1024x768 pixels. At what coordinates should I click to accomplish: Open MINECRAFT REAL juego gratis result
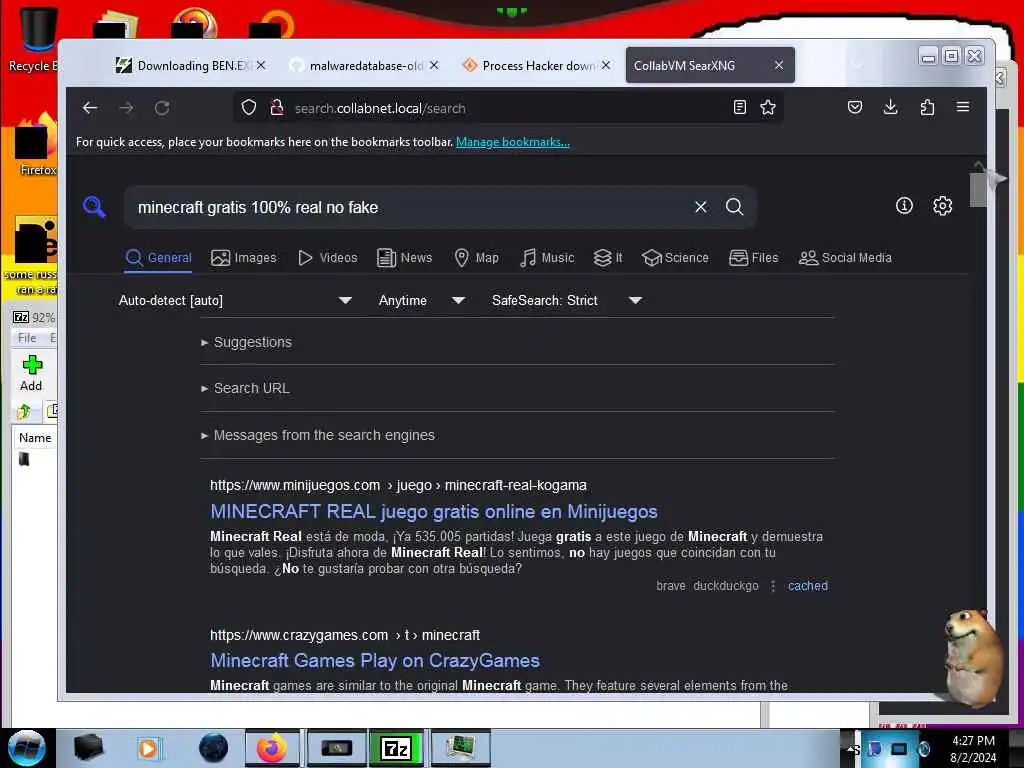[434, 511]
